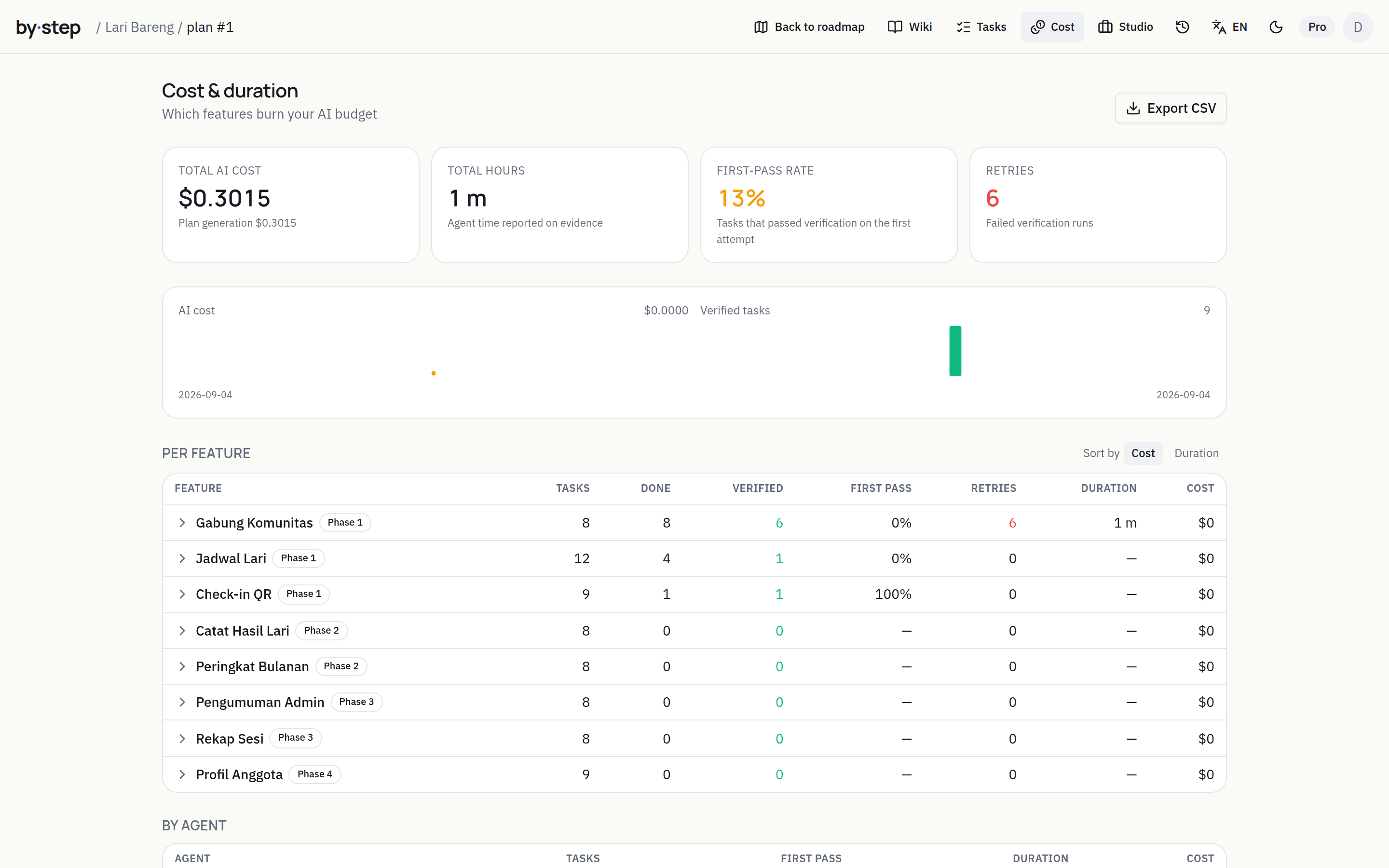Click the red Retries card value 6

pyautogui.click(x=993, y=198)
